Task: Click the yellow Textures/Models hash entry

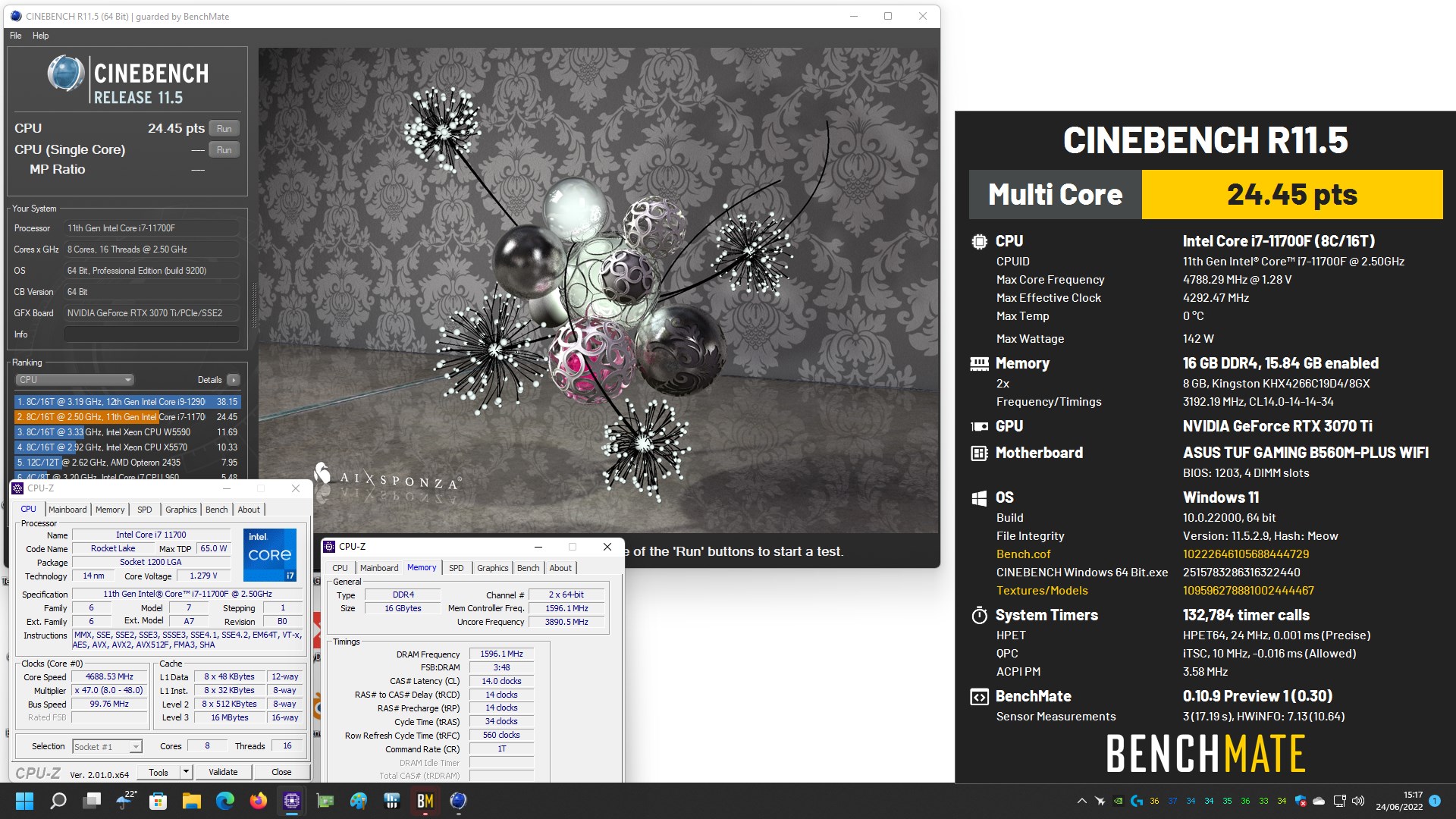Action: (1248, 591)
